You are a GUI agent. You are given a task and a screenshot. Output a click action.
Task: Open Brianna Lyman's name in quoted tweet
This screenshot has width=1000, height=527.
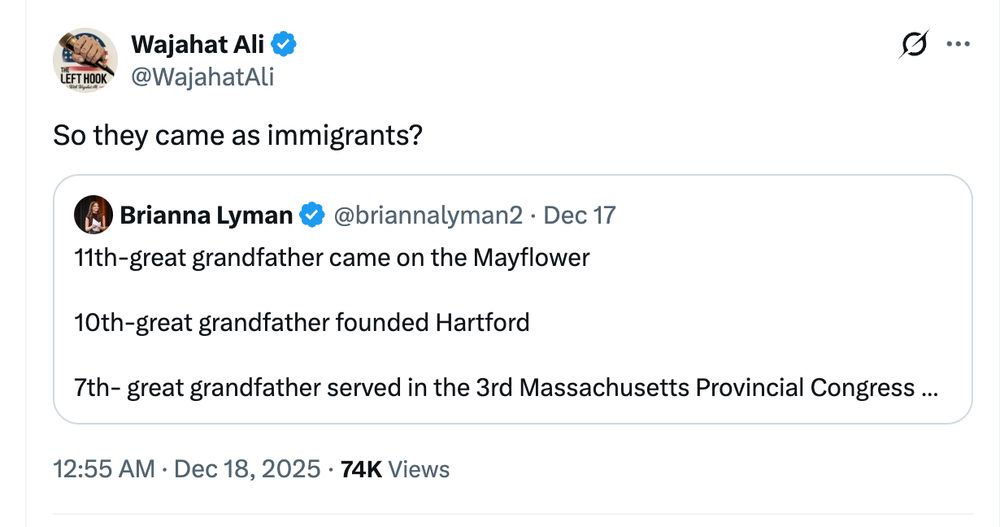tap(206, 215)
